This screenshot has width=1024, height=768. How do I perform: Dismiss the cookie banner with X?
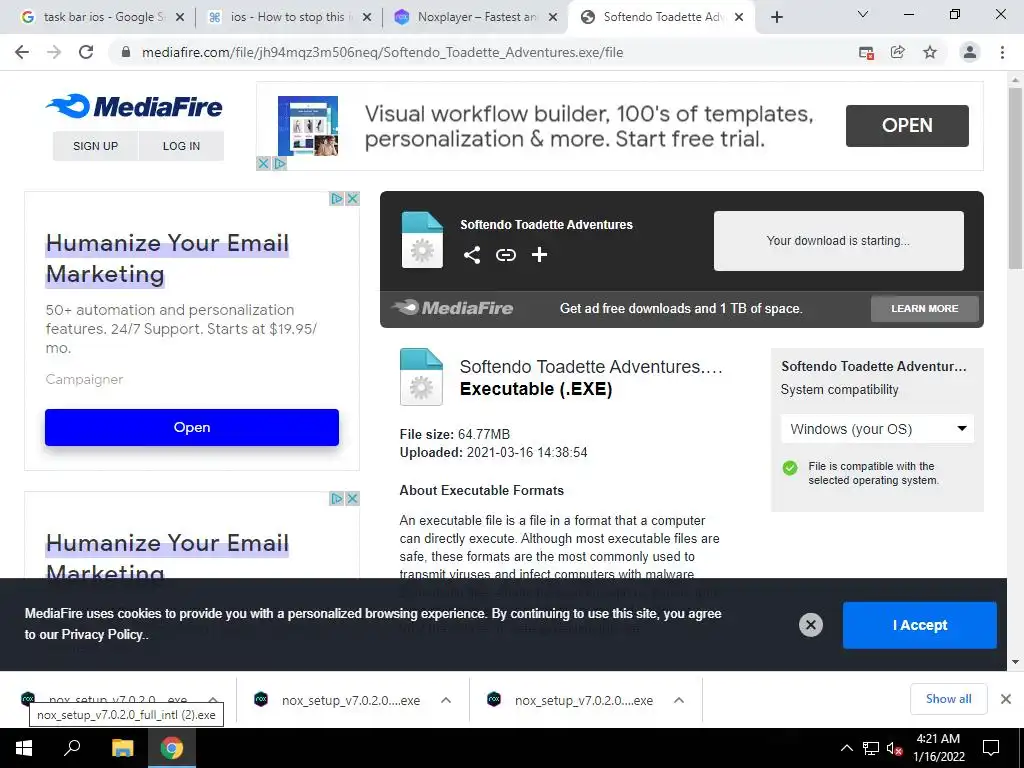810,625
